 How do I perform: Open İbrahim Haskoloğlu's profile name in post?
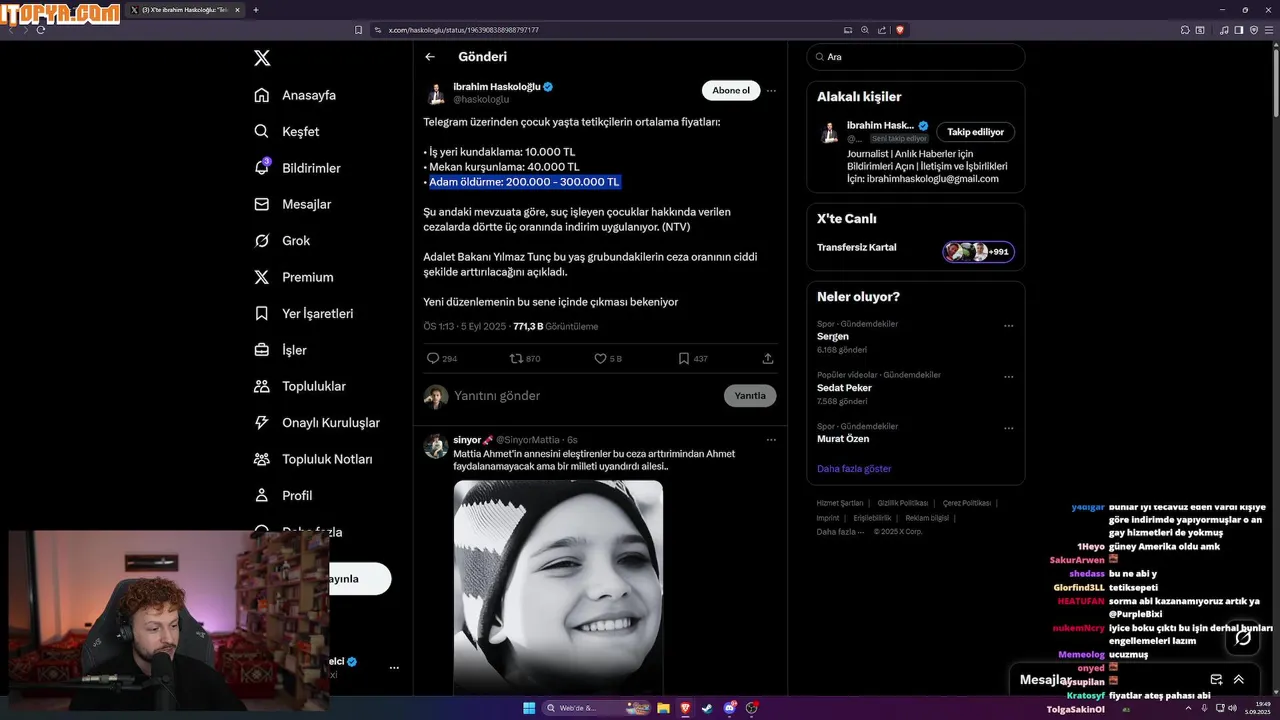tap(497, 87)
